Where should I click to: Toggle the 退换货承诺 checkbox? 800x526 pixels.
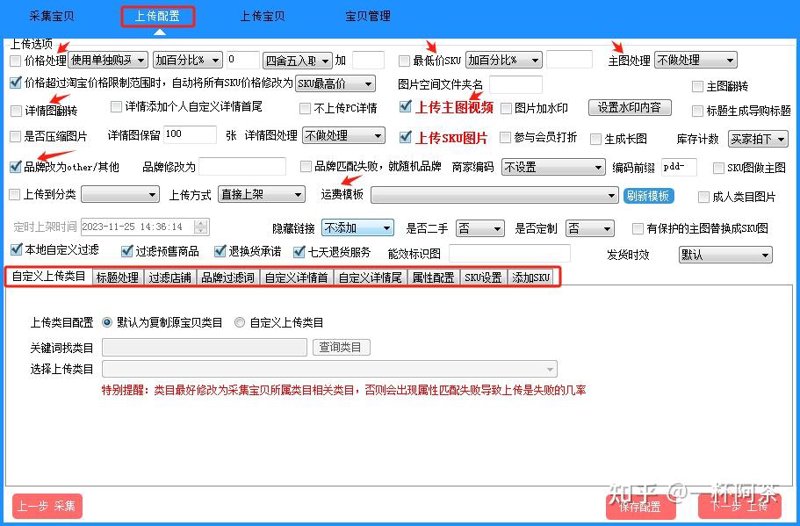pos(220,251)
